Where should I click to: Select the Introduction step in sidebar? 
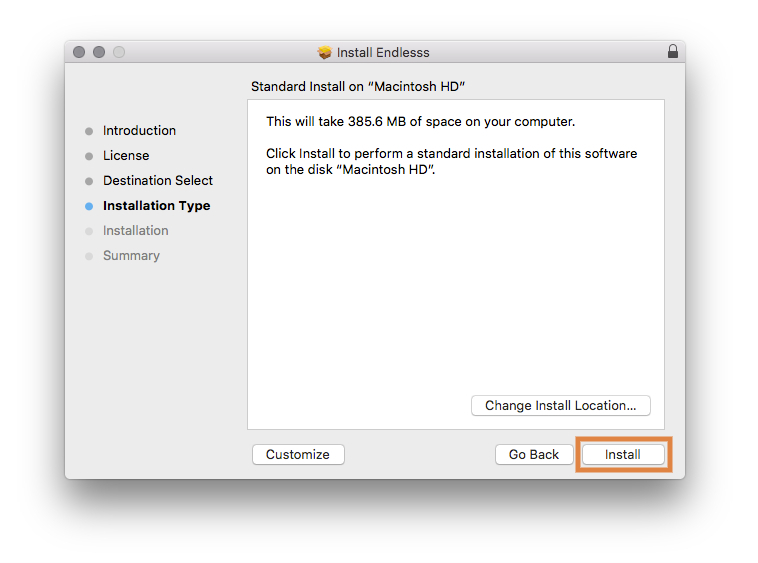point(139,130)
